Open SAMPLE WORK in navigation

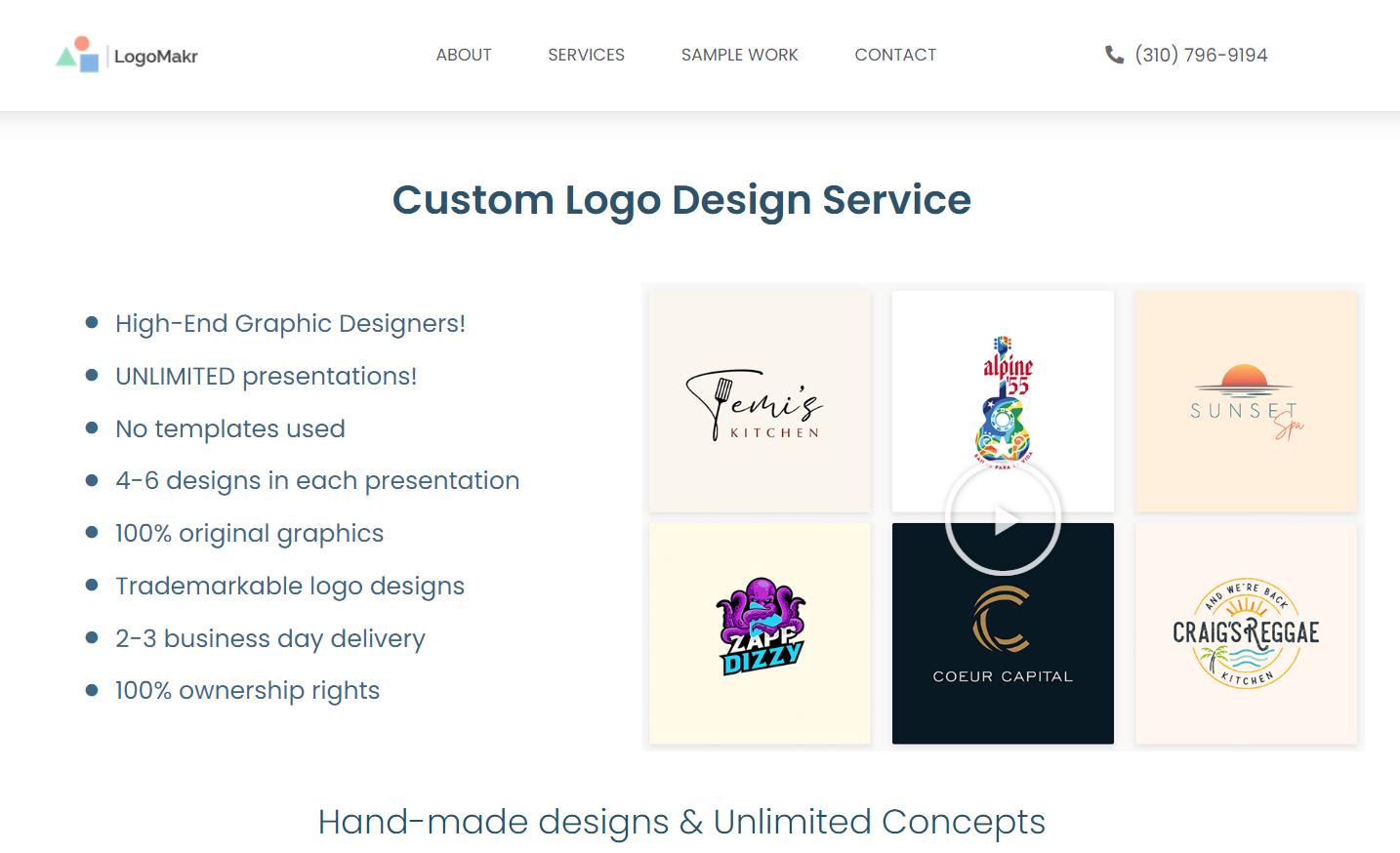[740, 55]
